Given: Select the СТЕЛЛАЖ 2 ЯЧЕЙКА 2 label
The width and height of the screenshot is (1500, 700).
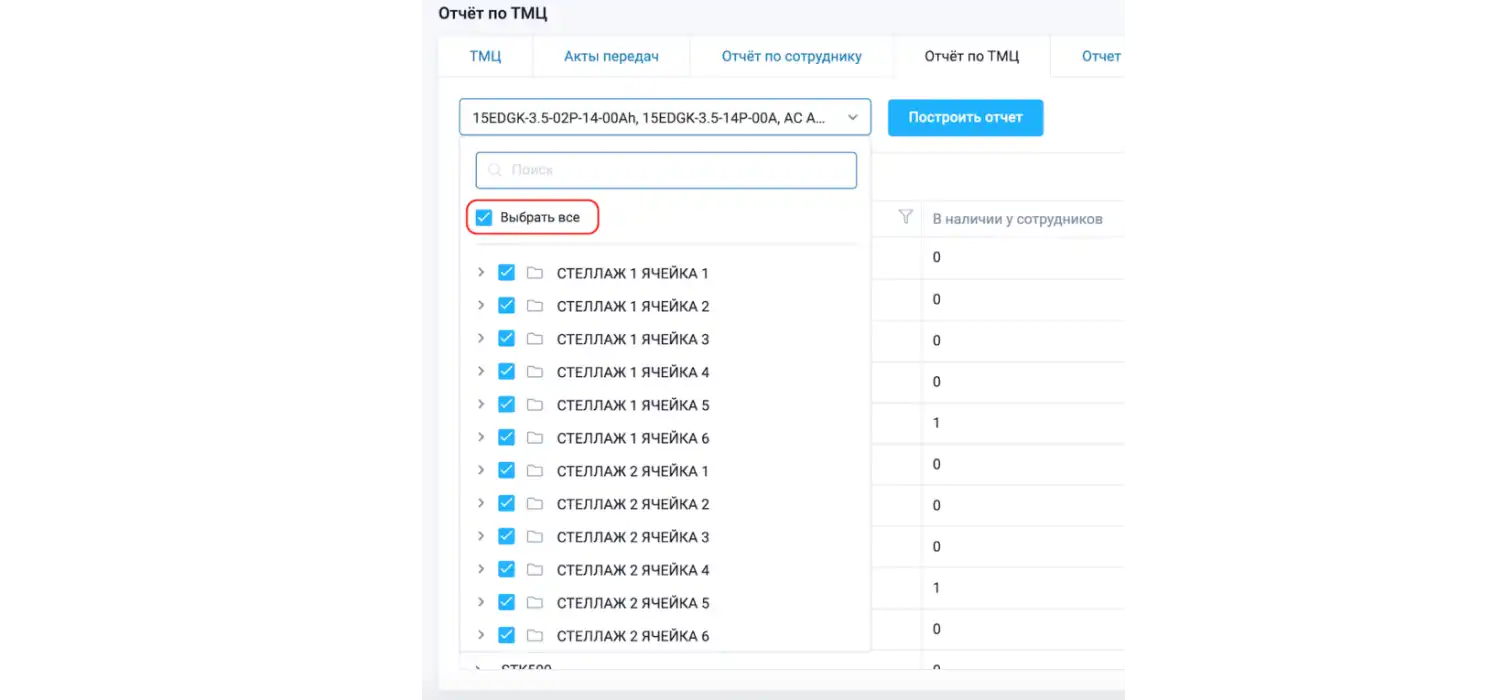Looking at the screenshot, I should coord(632,504).
